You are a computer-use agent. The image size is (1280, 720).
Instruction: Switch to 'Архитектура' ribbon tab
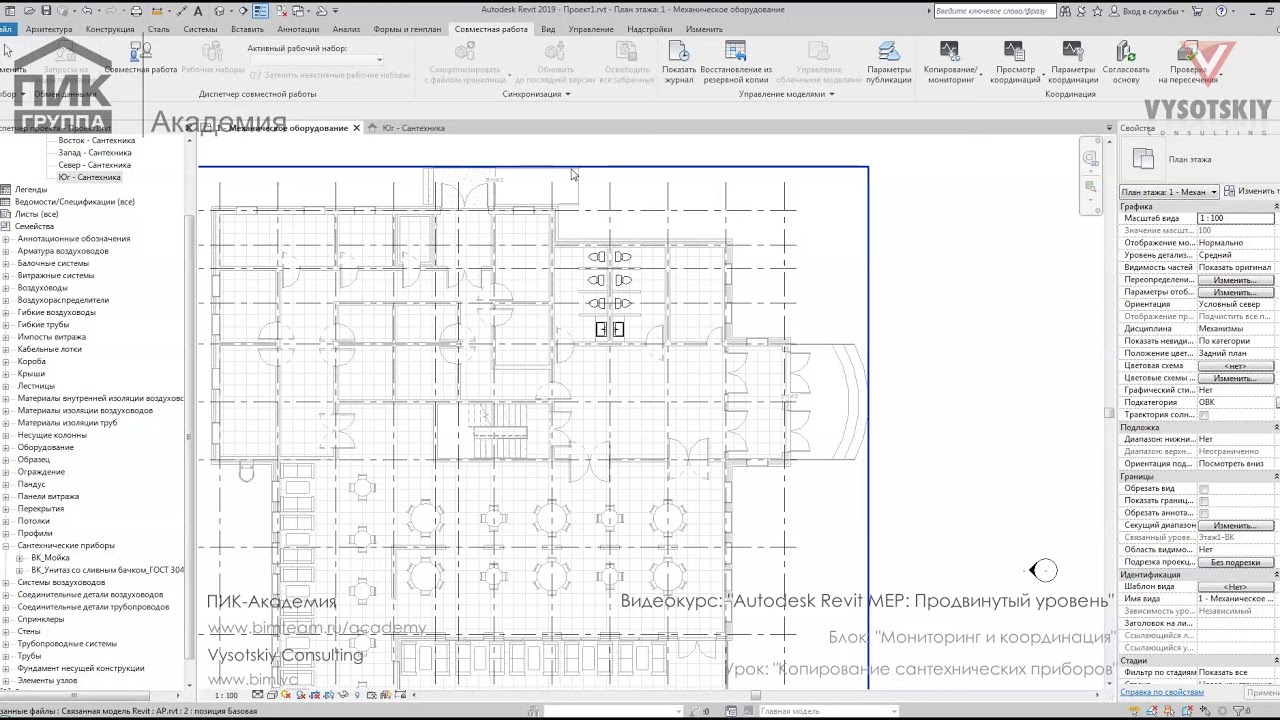[49, 29]
